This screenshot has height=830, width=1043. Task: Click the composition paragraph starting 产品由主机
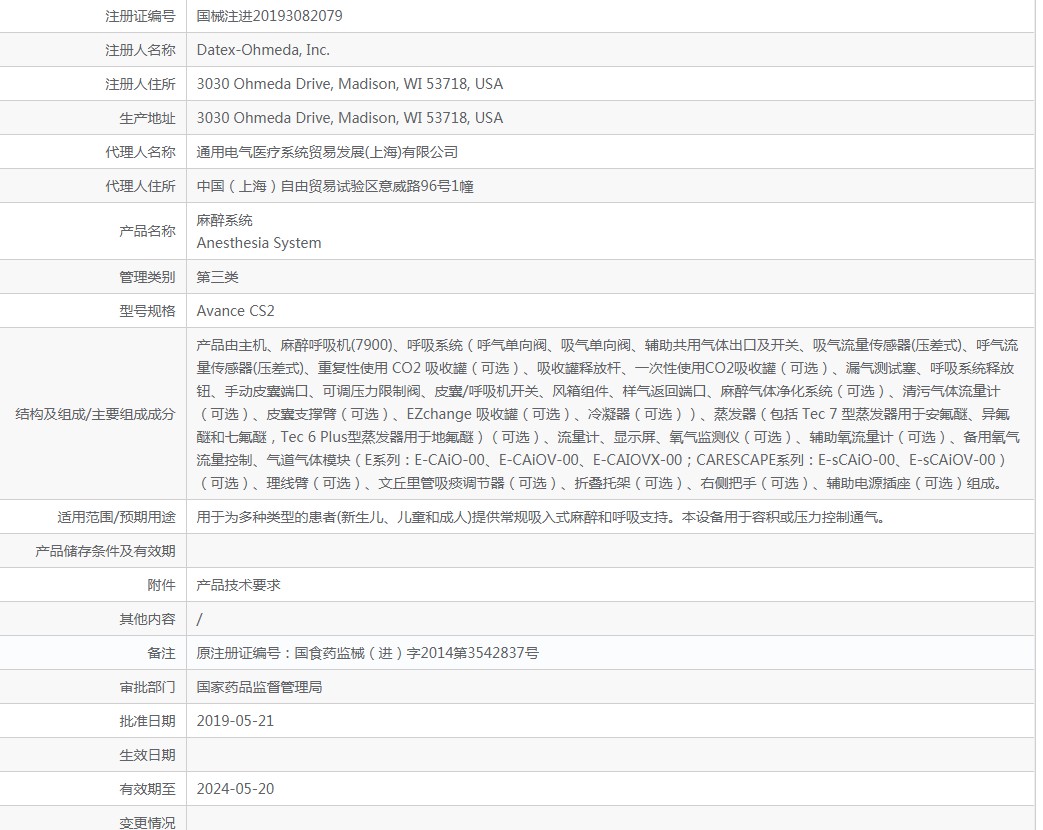[x=608, y=414]
